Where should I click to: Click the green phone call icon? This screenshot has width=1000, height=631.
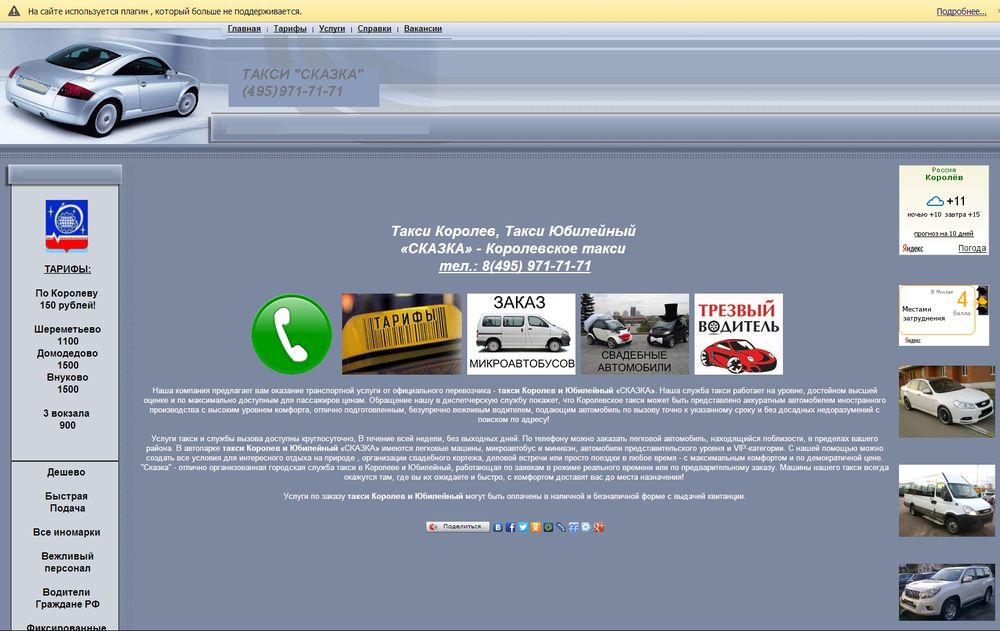(291, 334)
